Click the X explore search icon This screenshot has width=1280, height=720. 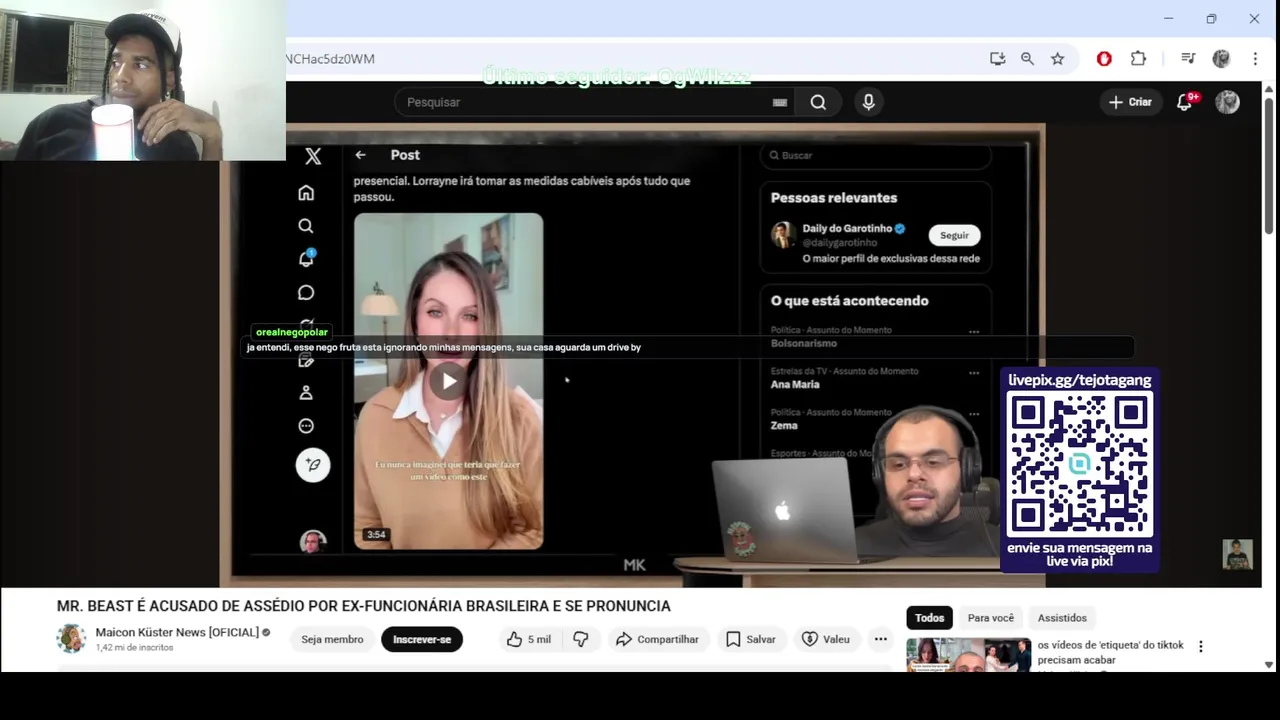click(306, 226)
